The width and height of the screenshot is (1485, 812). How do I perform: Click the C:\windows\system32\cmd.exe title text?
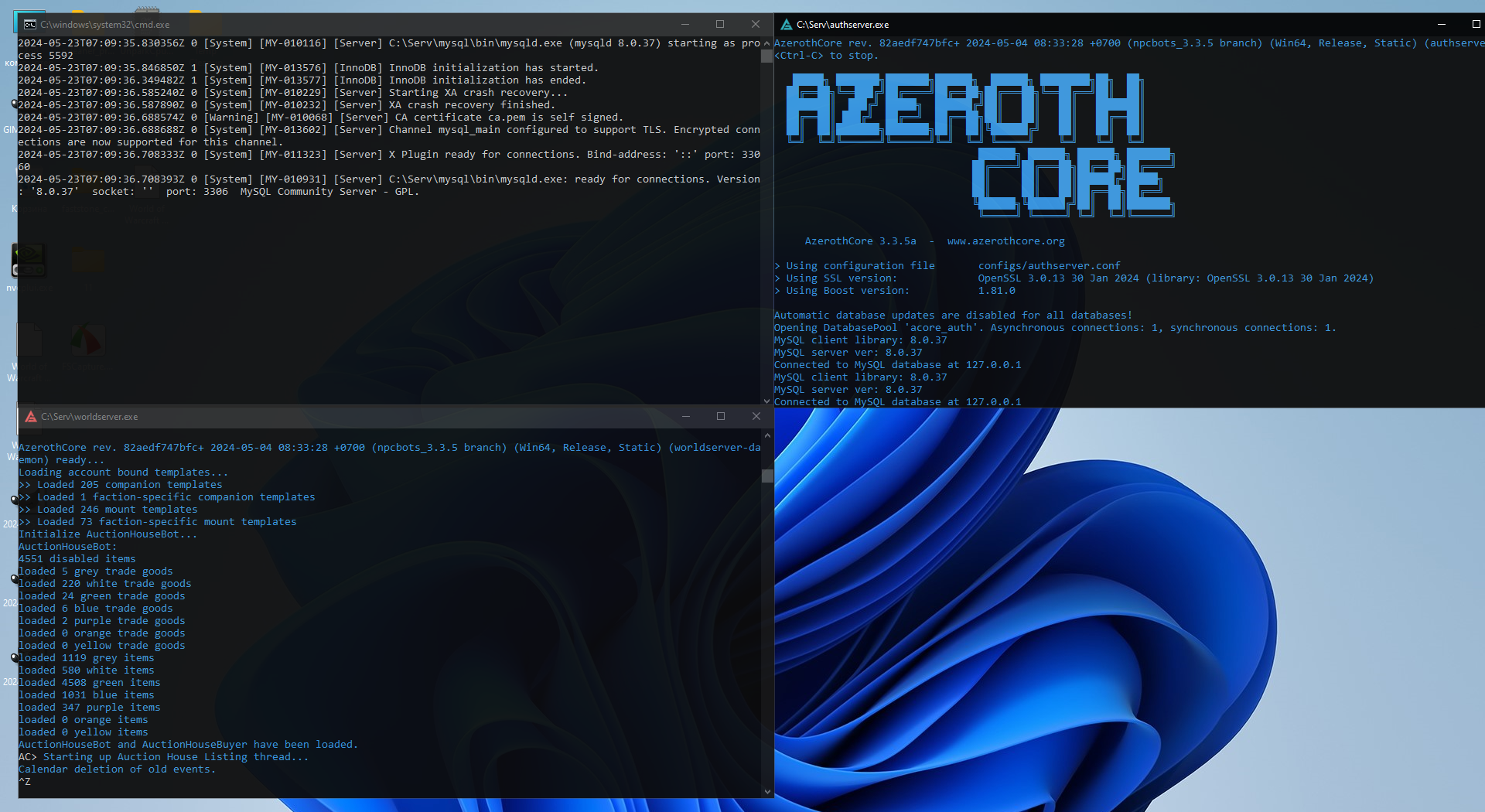[x=105, y=25]
